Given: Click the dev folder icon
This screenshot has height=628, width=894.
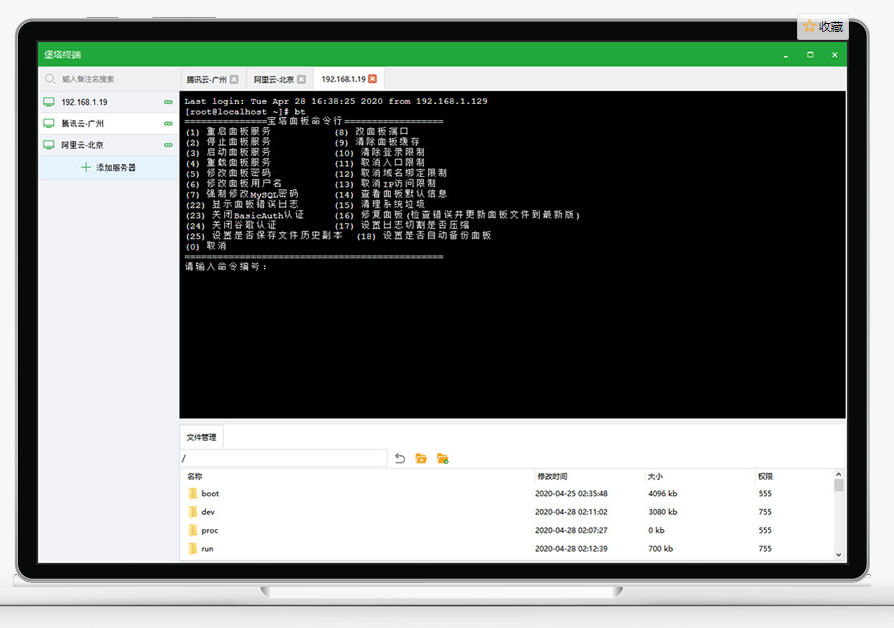Looking at the screenshot, I should (x=193, y=512).
